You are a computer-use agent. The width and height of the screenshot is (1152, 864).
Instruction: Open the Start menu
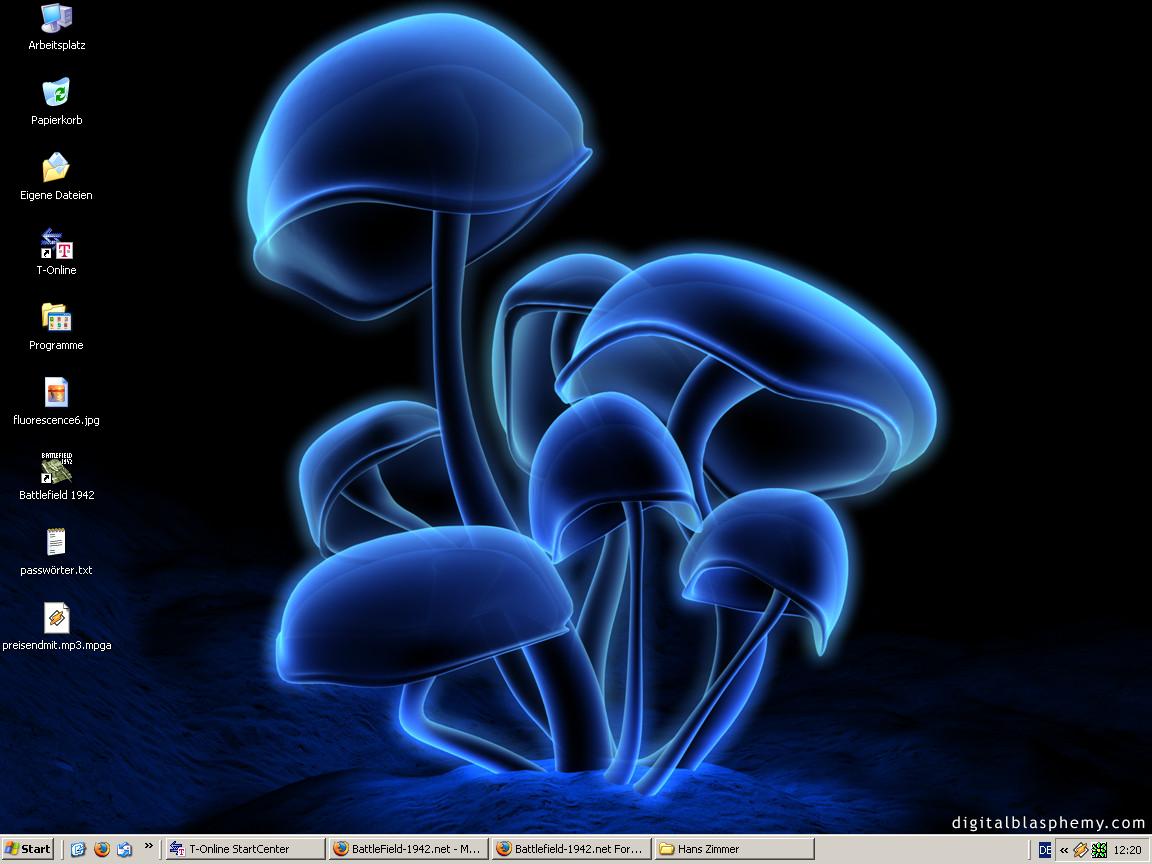point(28,849)
